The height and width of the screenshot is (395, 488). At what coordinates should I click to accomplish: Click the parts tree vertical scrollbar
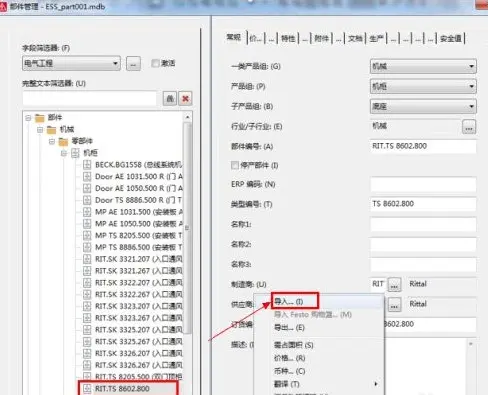(x=187, y=228)
